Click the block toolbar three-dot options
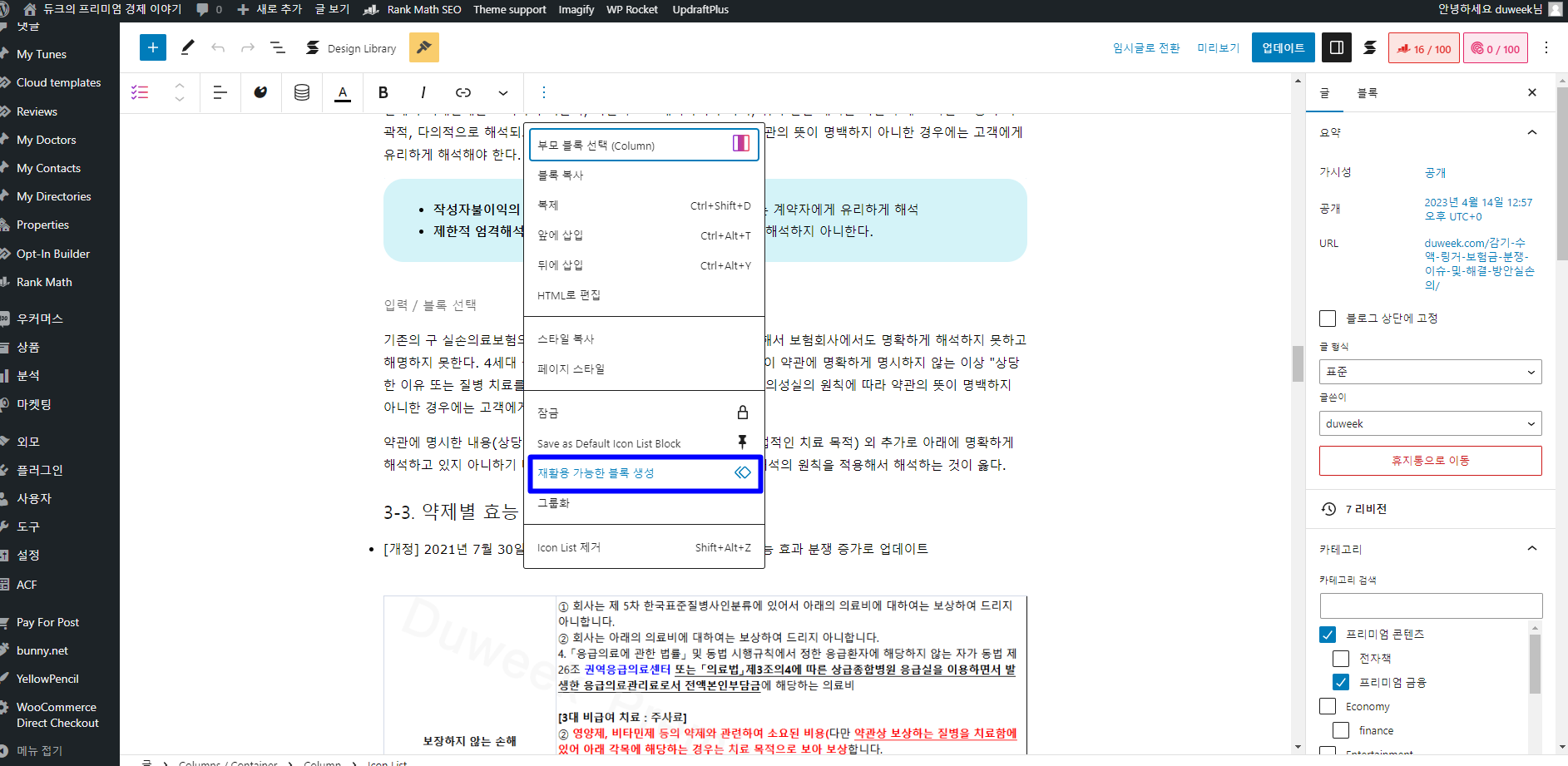The width and height of the screenshot is (1568, 766). tap(544, 92)
